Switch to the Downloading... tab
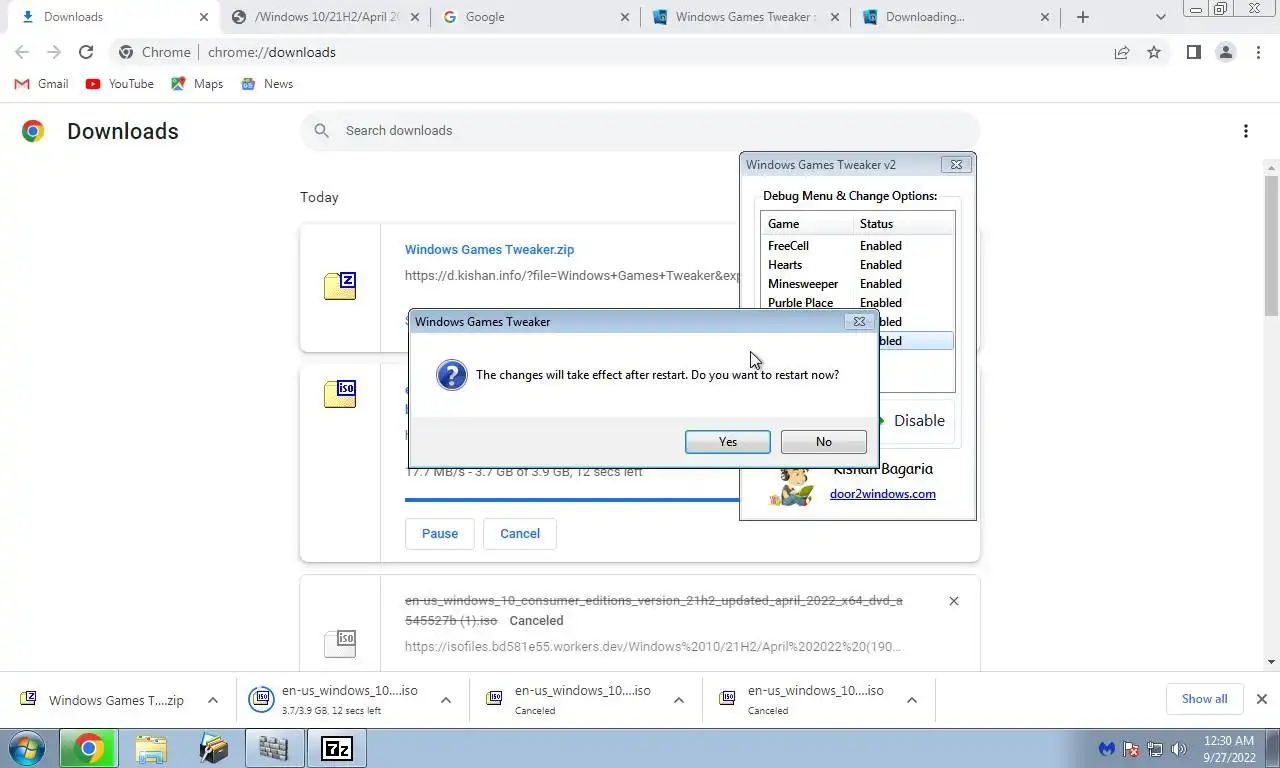This screenshot has width=1280, height=768. 956,17
